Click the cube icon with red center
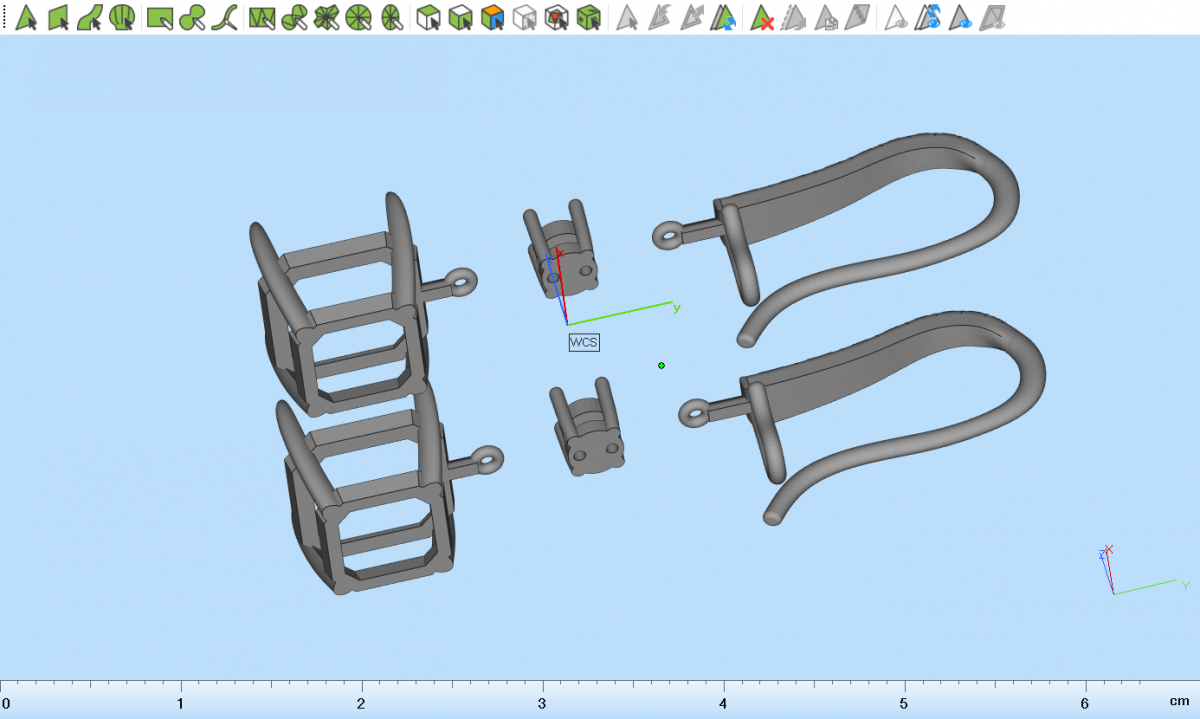1200x719 pixels. coord(557,17)
